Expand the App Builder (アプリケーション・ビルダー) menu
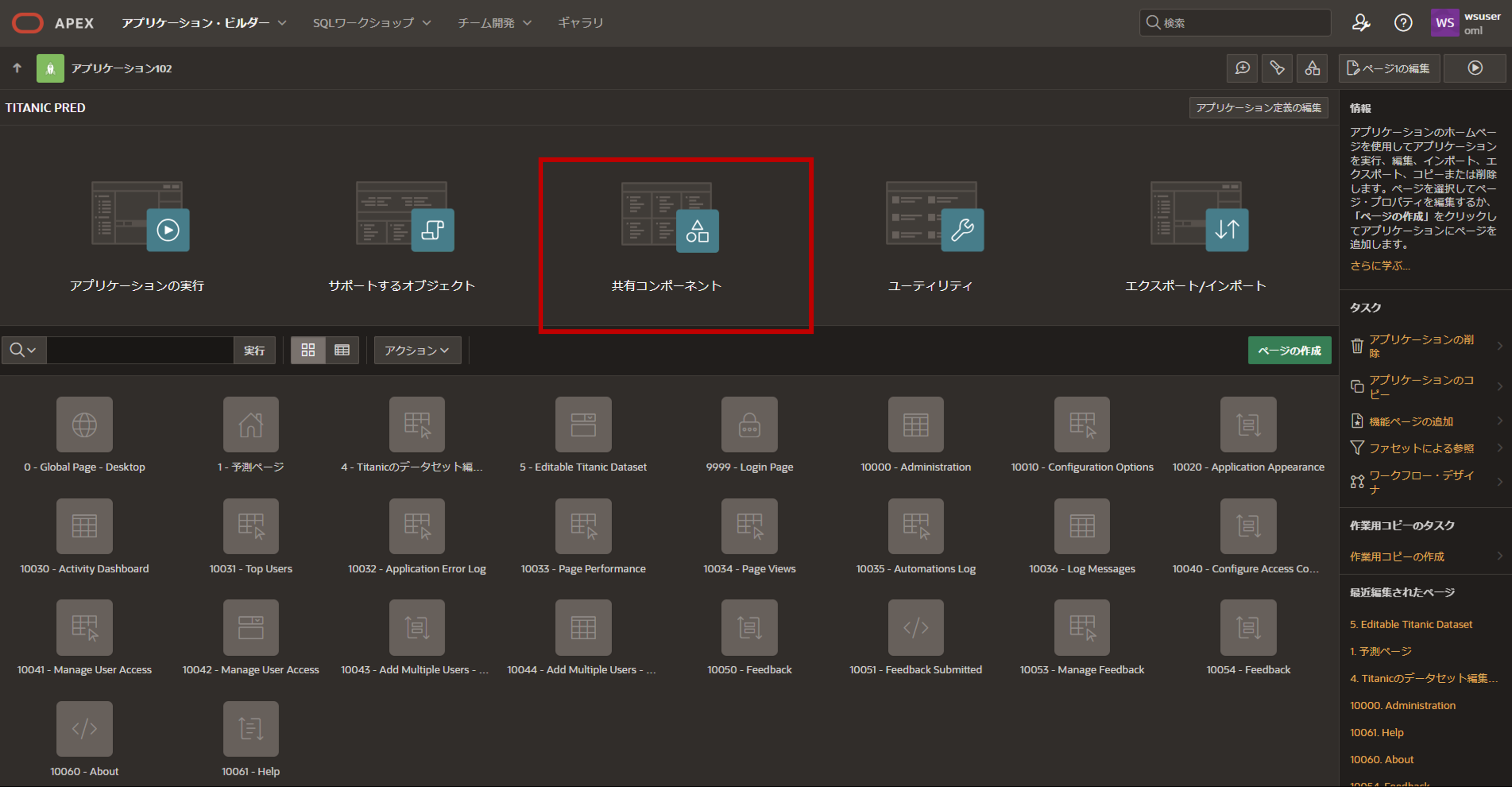 click(x=204, y=23)
